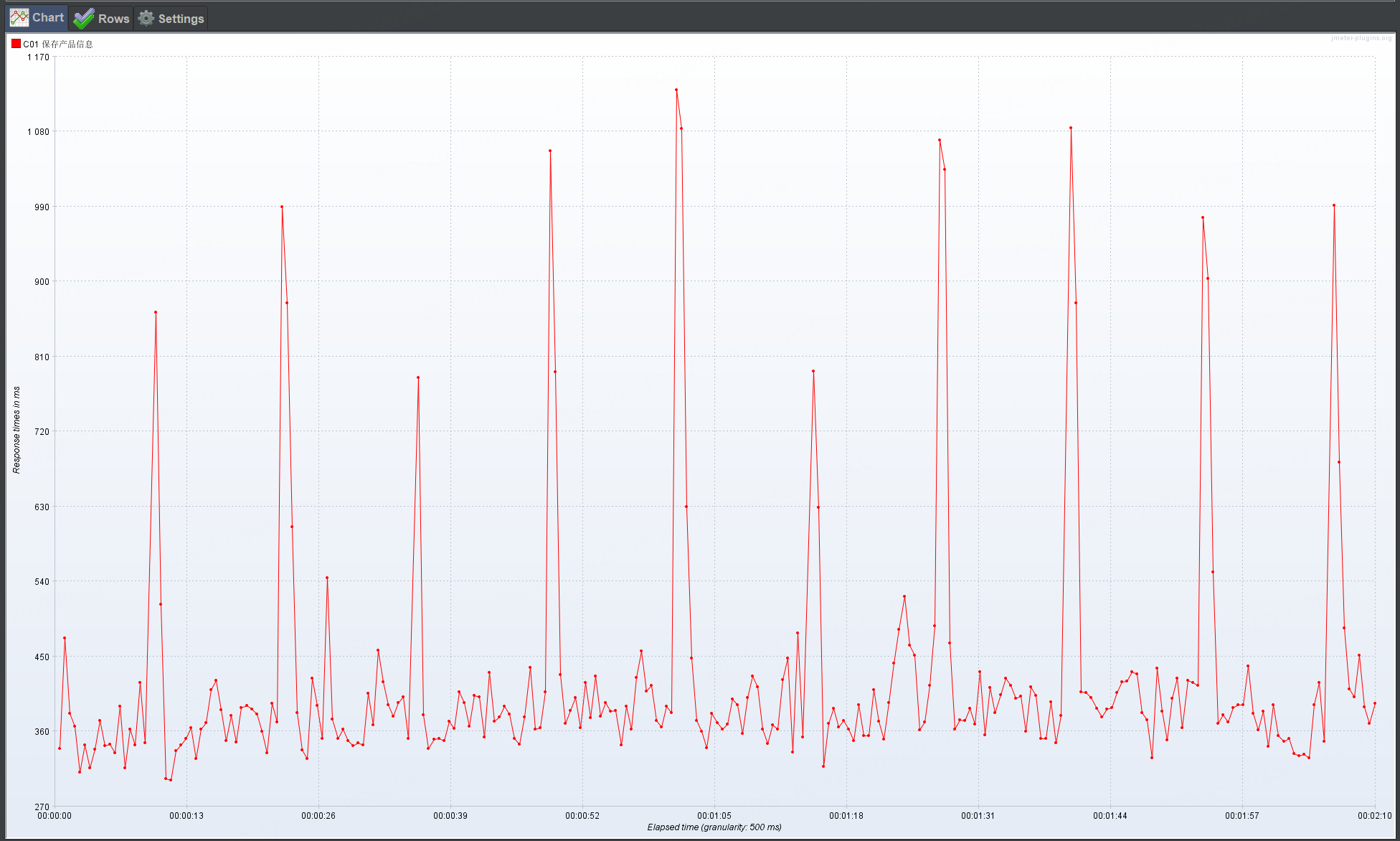Click the Chart tab graph icon
This screenshot has height=841, width=1400.
(19, 17)
